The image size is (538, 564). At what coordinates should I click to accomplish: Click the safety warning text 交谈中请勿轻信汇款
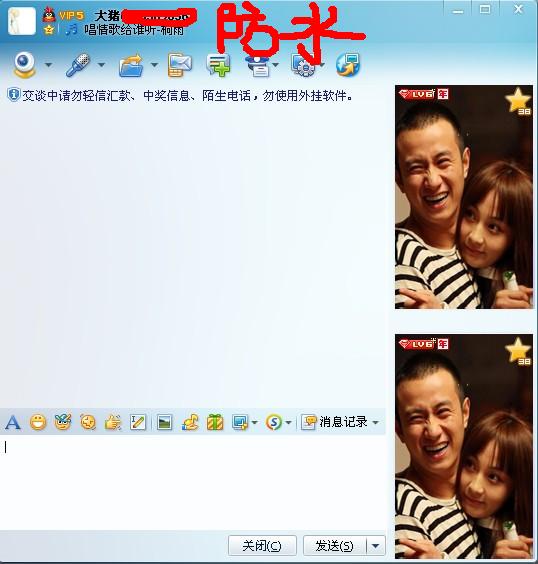click(x=187, y=96)
